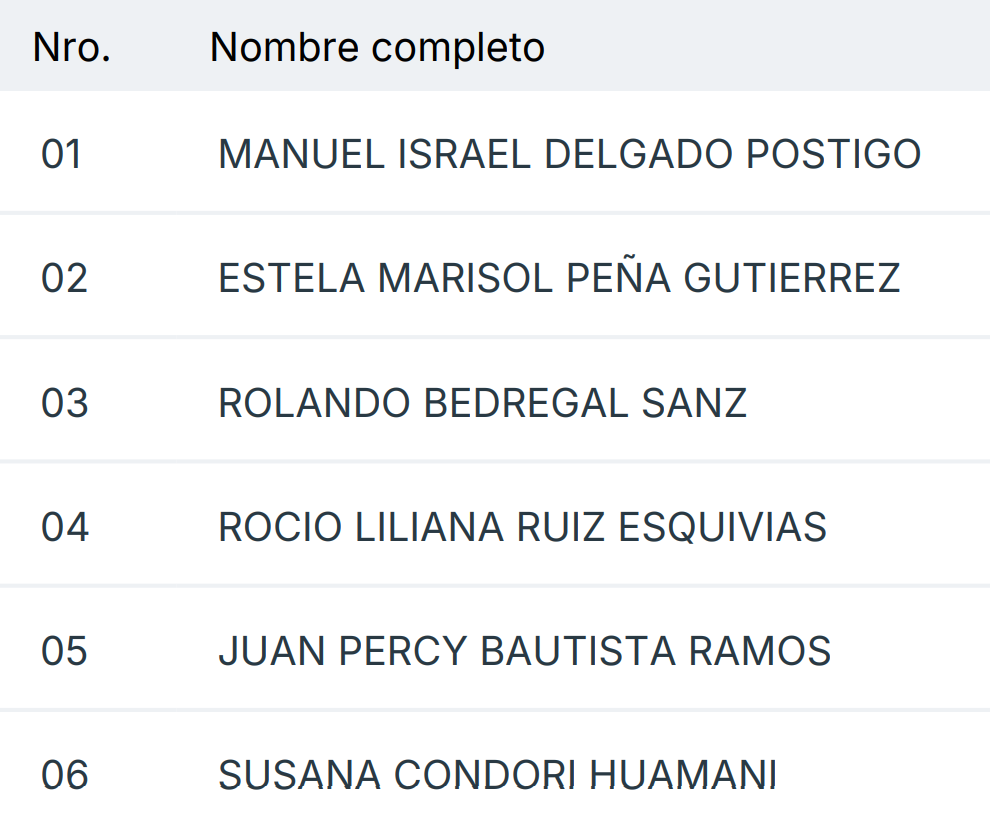The image size is (990, 830).
Task: Choose ROLANDO BEDREGAL SANZ from list
Action: coord(482,403)
